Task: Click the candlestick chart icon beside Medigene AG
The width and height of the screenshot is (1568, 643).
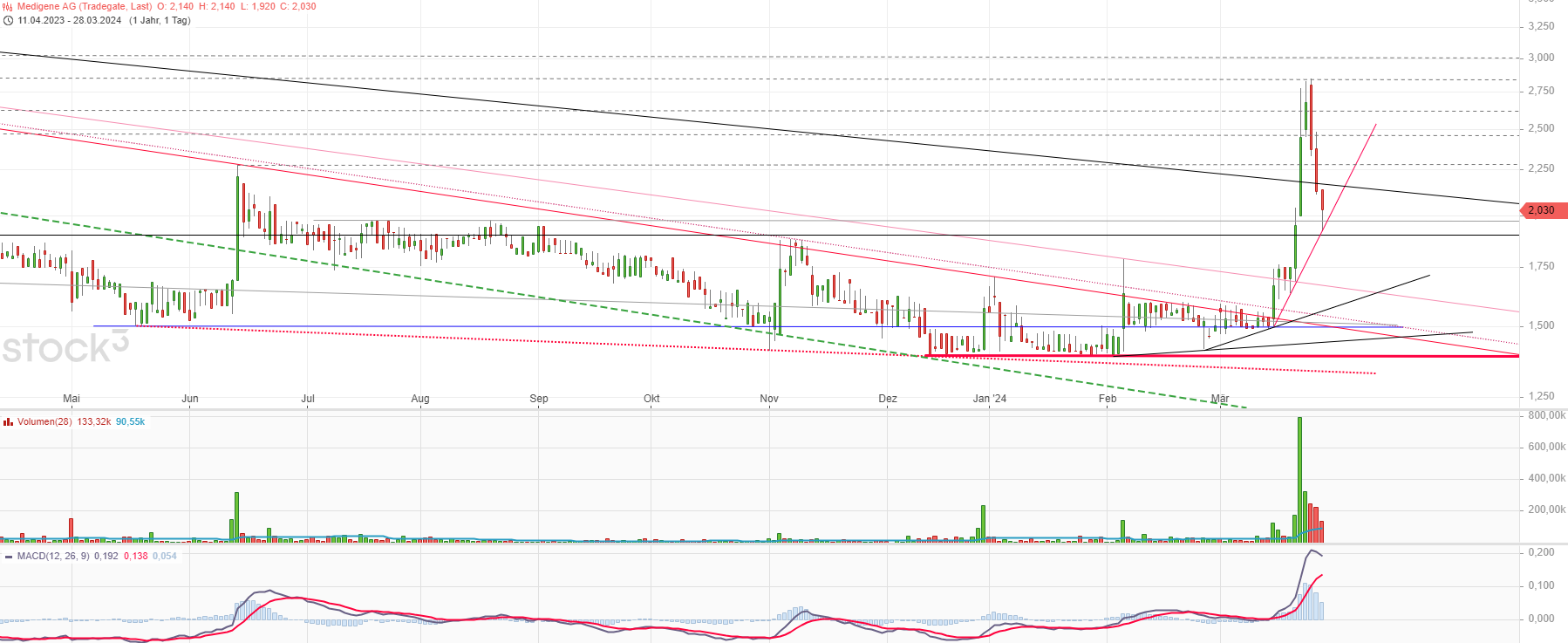Action: coord(8,6)
